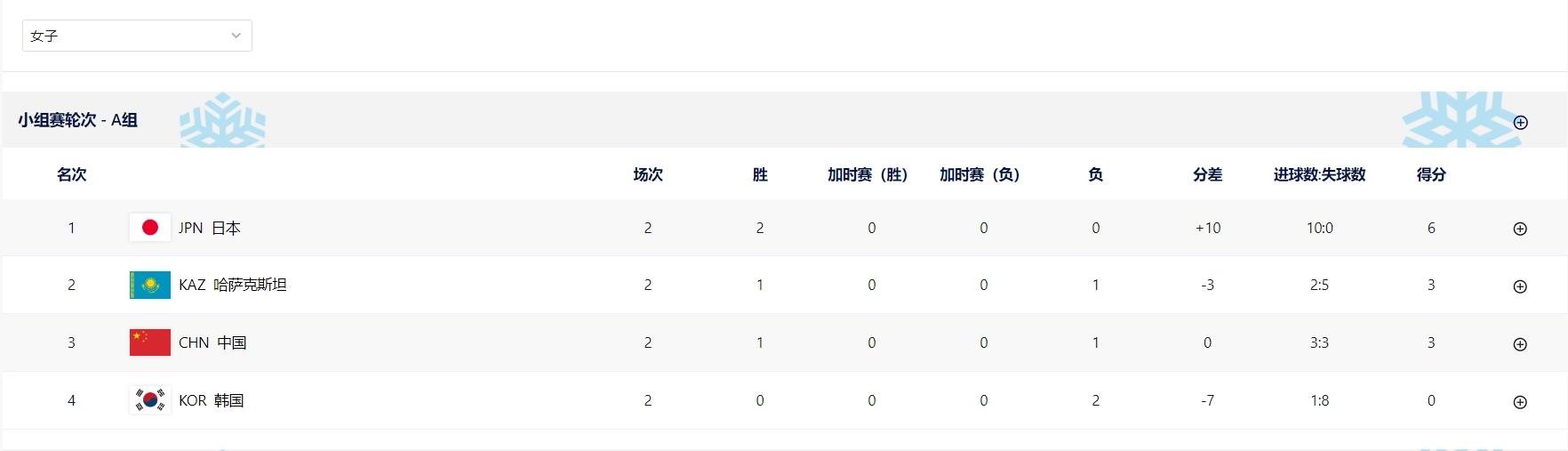Click the Kazakhstan flag icon
The image size is (1568, 451).
(x=149, y=286)
